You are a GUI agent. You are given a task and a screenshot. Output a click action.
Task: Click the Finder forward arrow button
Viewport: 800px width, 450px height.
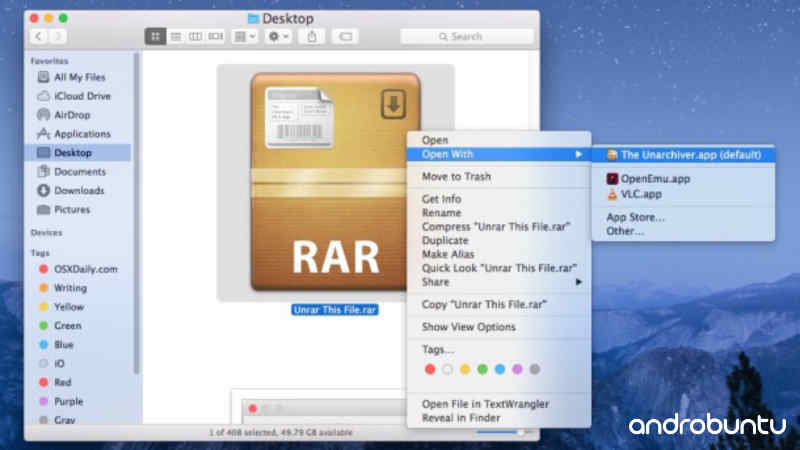(x=58, y=36)
